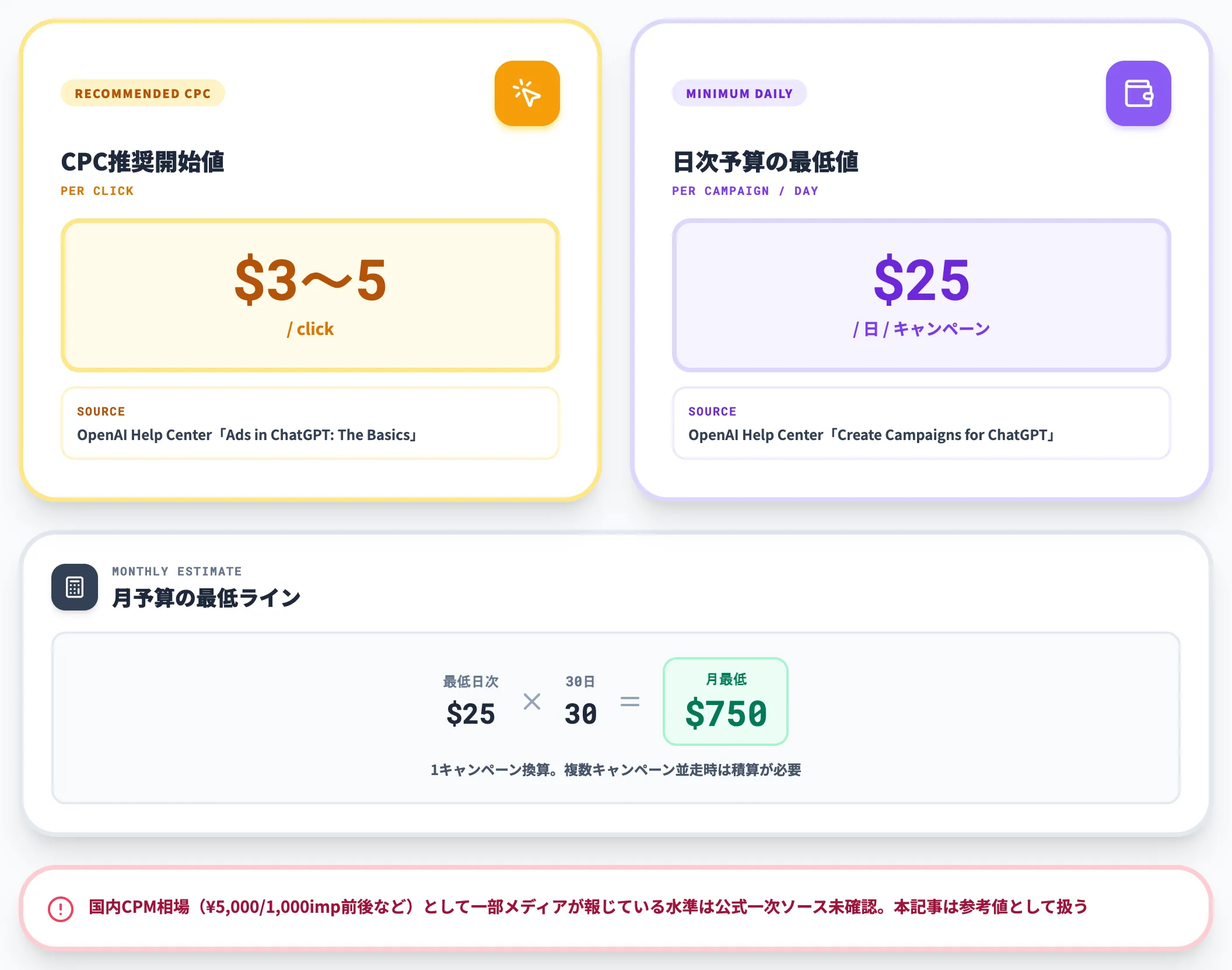Click the purple SOURCE label
The height and width of the screenshot is (970, 1232).
point(712,411)
